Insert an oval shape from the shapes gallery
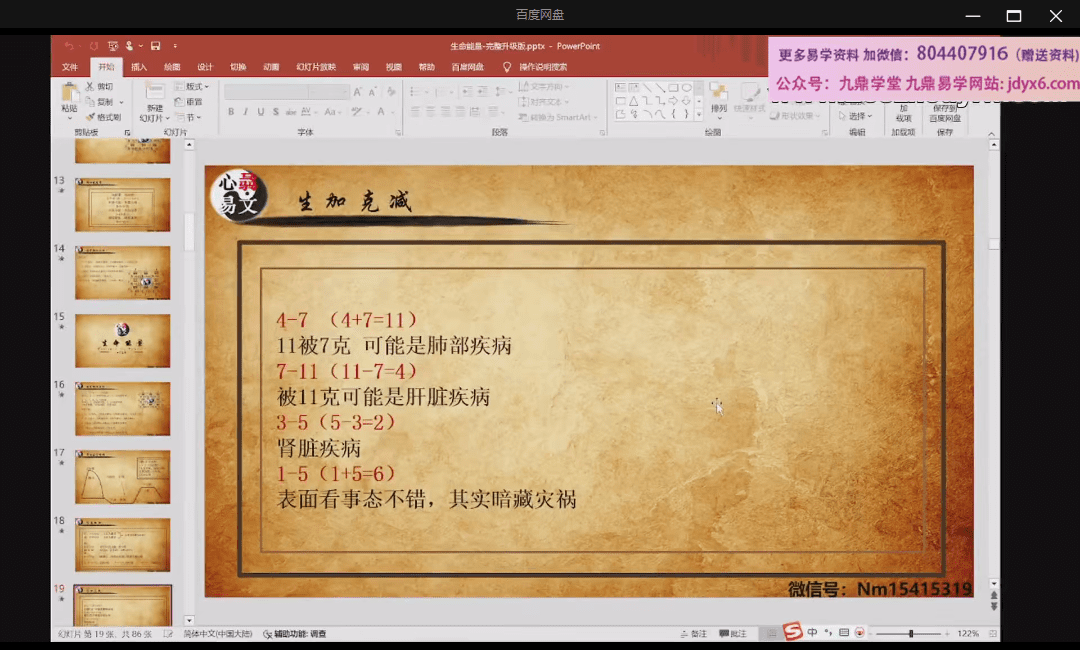This screenshot has height=650, width=1080. [687, 87]
